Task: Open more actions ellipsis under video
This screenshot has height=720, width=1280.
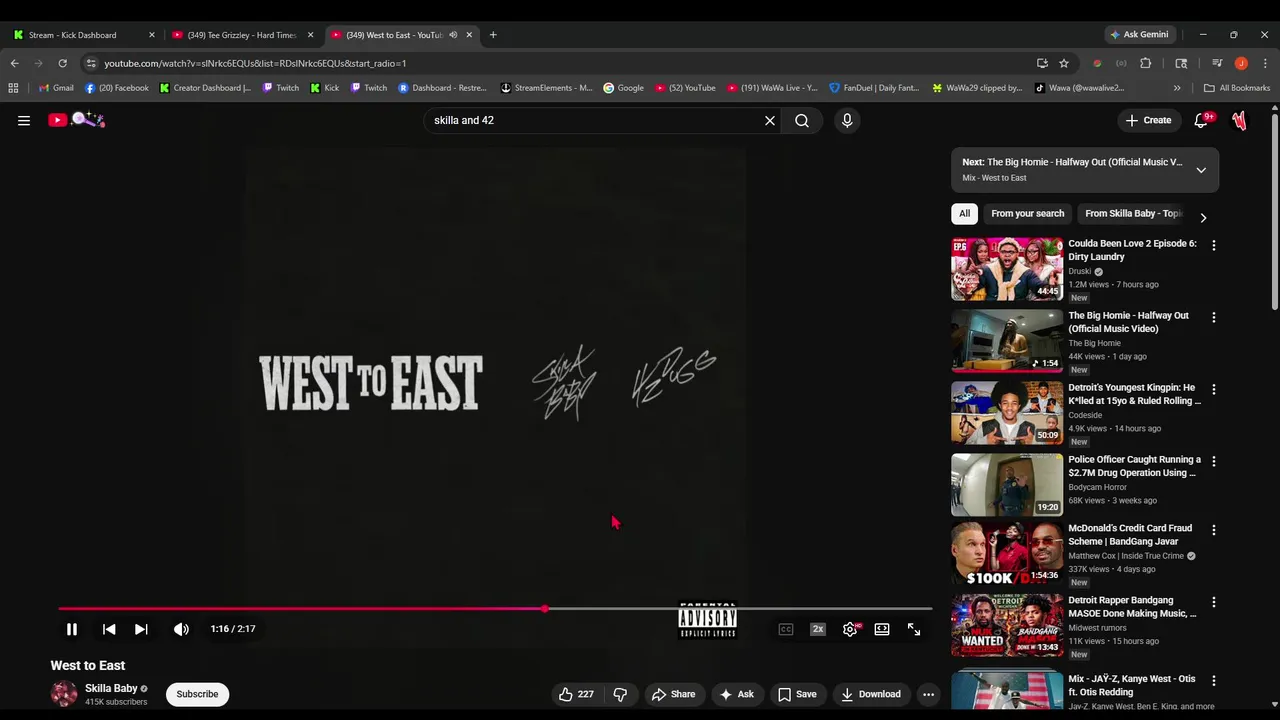Action: pos(928,694)
